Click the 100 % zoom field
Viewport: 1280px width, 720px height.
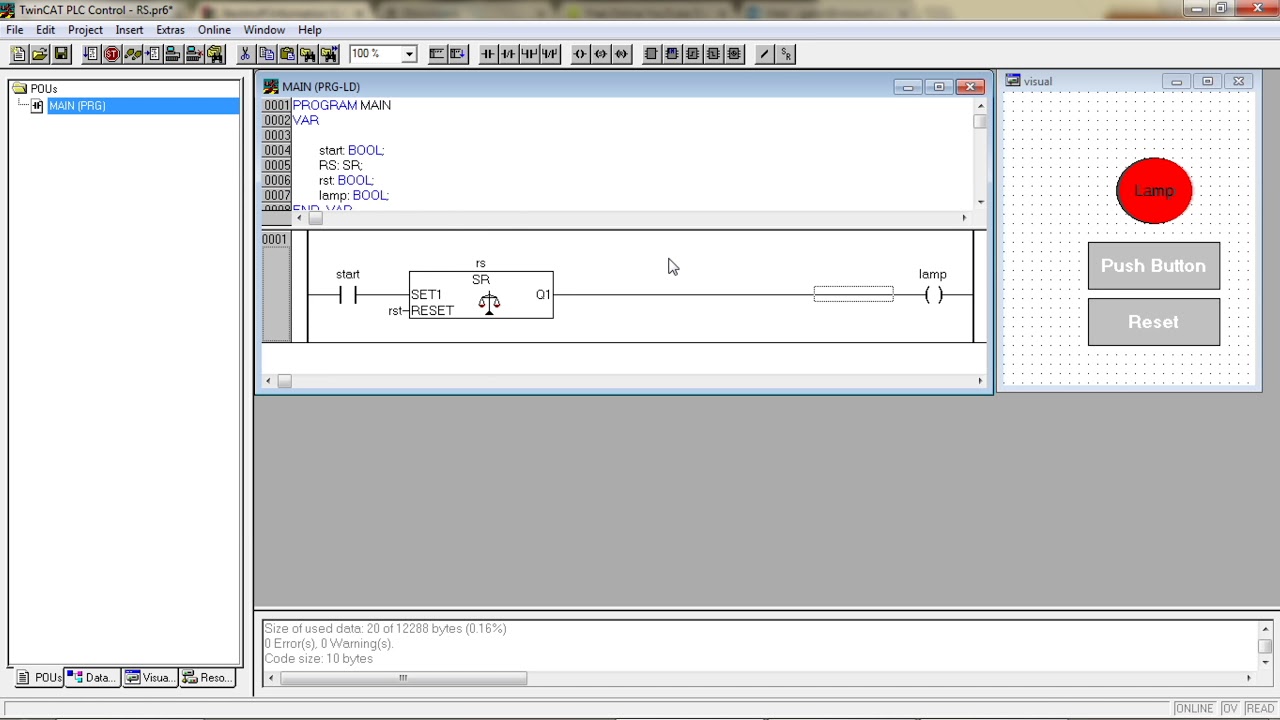click(x=374, y=54)
